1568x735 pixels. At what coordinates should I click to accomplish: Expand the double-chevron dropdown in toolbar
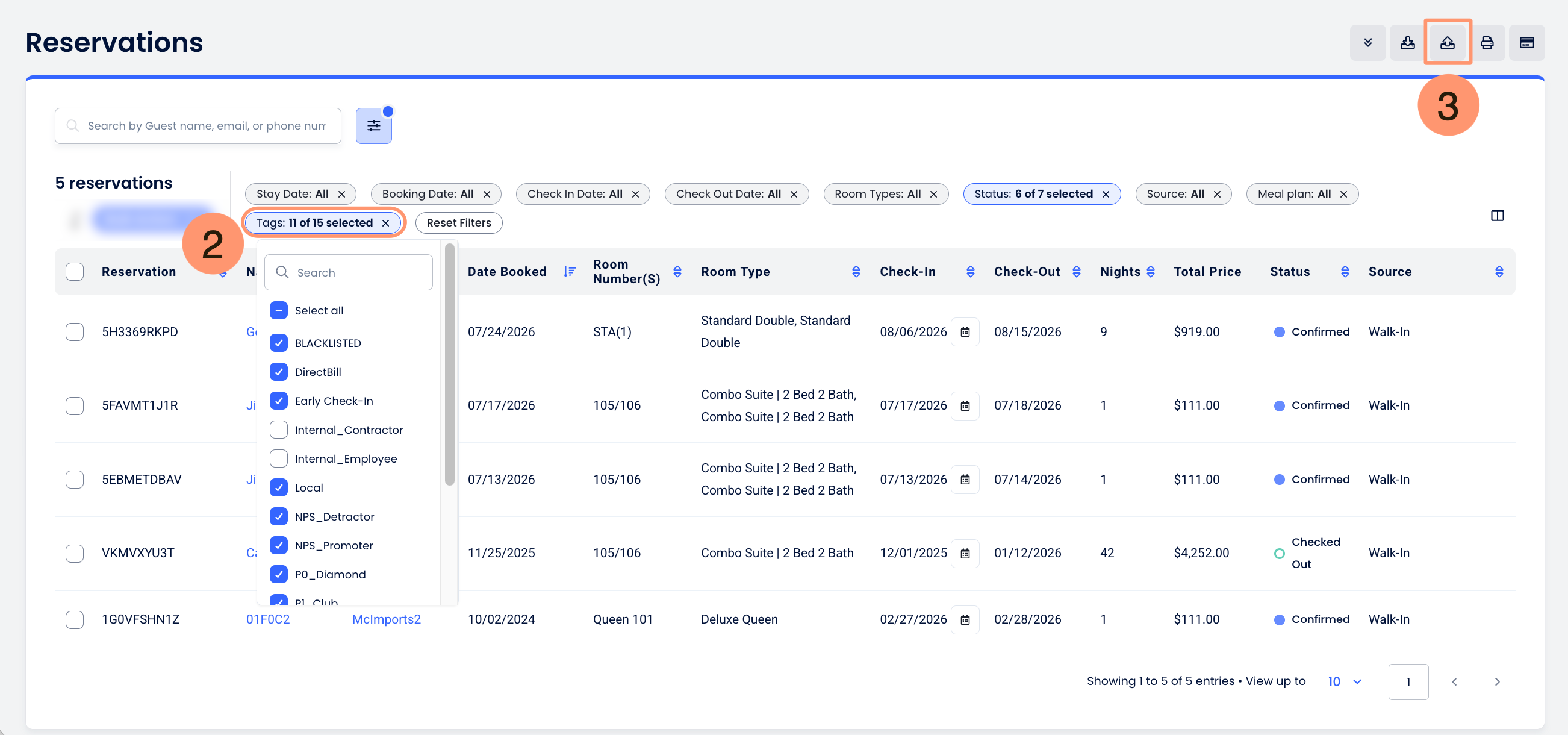coord(1367,43)
